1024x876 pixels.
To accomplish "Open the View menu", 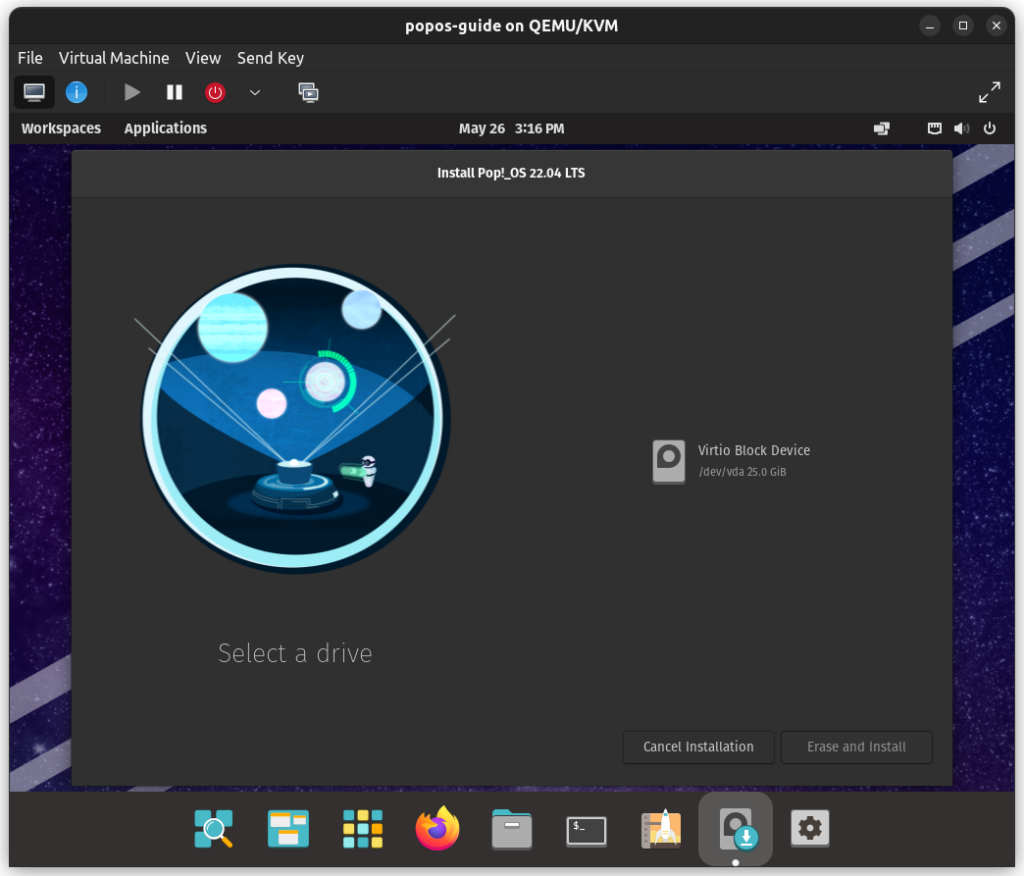I will tap(203, 58).
